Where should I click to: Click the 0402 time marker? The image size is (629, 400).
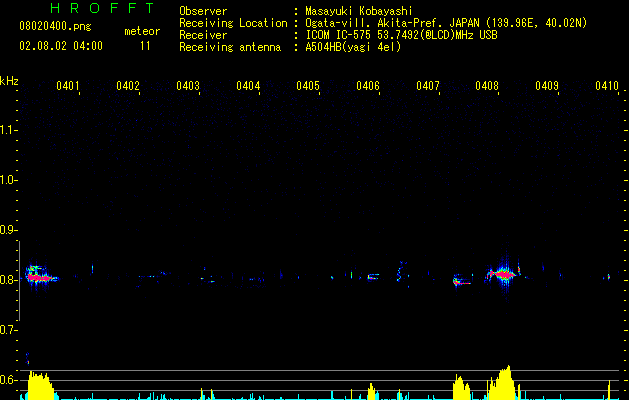coord(128,86)
